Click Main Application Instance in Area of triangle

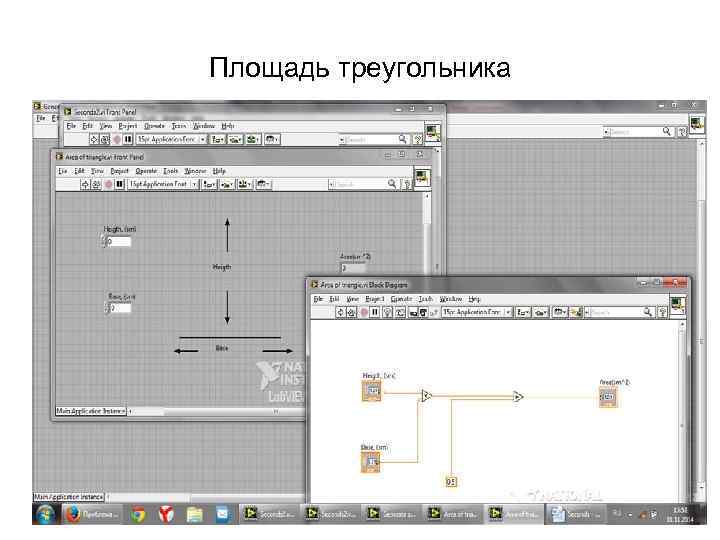[90, 411]
